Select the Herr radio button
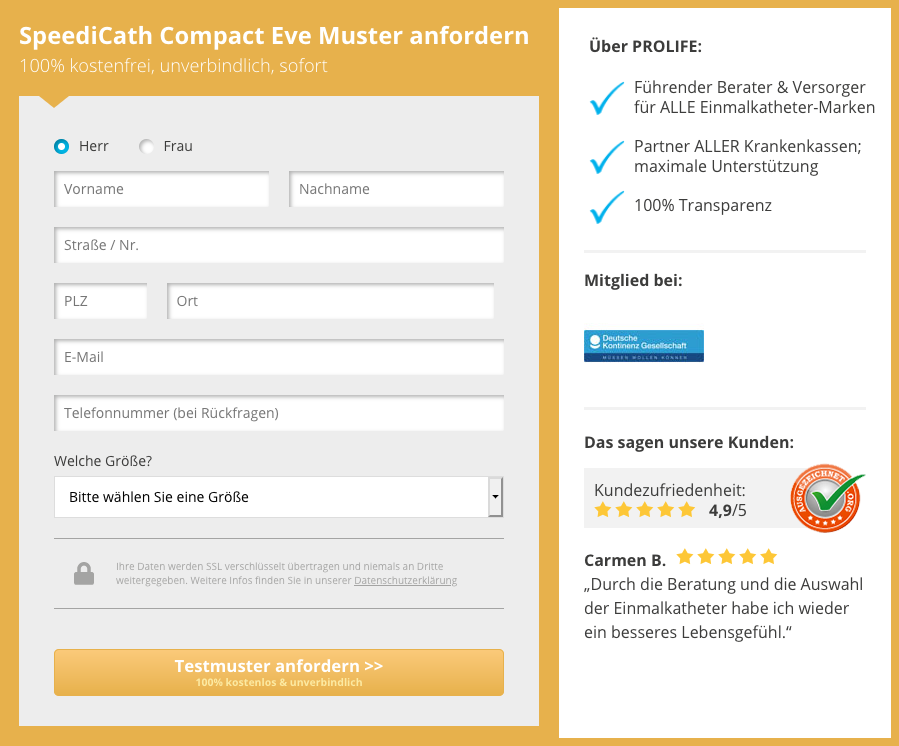The image size is (899, 746). pos(61,146)
